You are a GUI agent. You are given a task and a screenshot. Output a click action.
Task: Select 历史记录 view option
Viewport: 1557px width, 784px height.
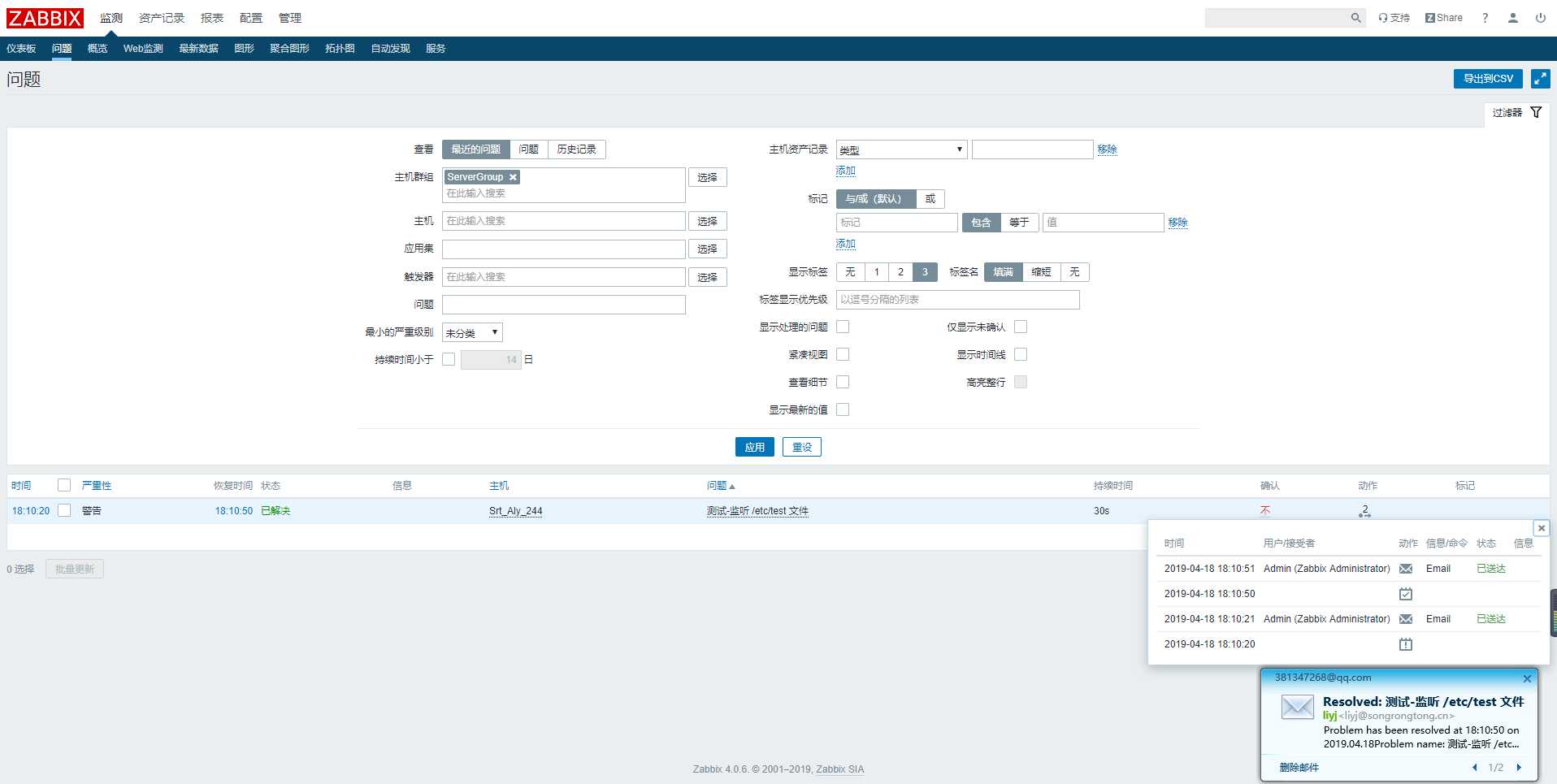pos(577,149)
